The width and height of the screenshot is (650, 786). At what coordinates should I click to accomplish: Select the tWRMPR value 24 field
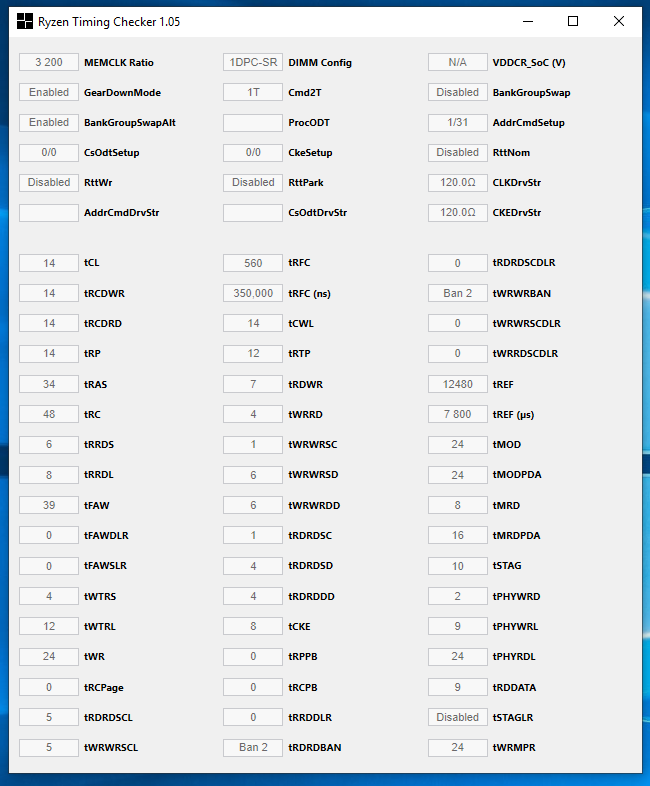(x=458, y=747)
